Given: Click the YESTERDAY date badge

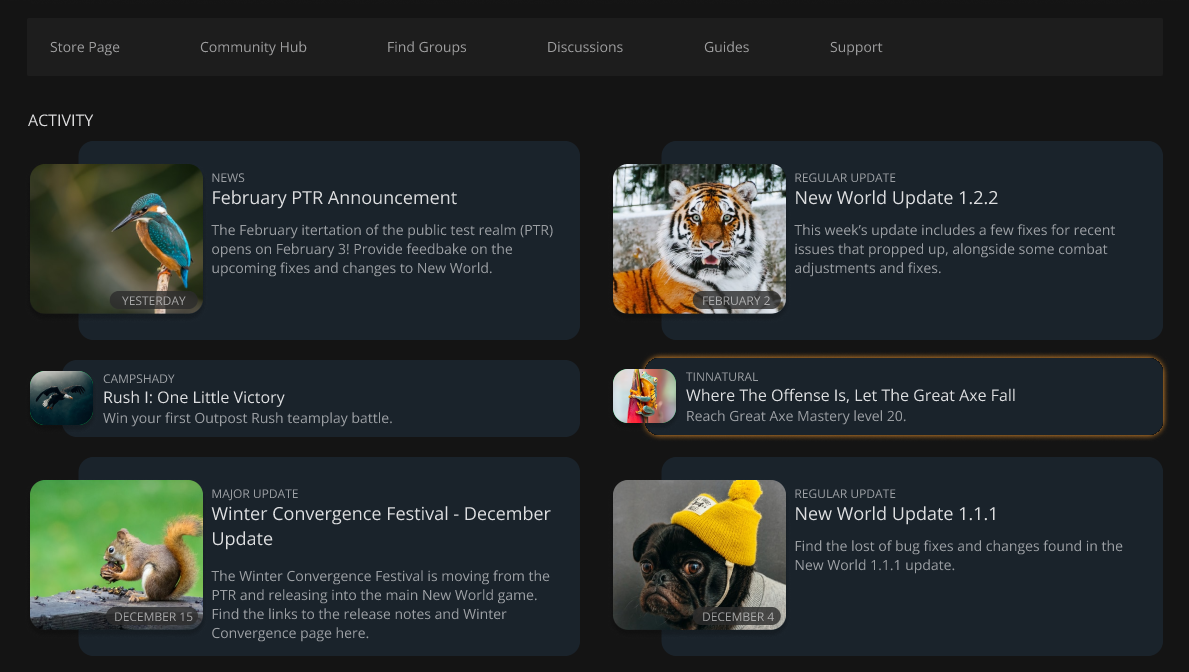Looking at the screenshot, I should click(154, 301).
